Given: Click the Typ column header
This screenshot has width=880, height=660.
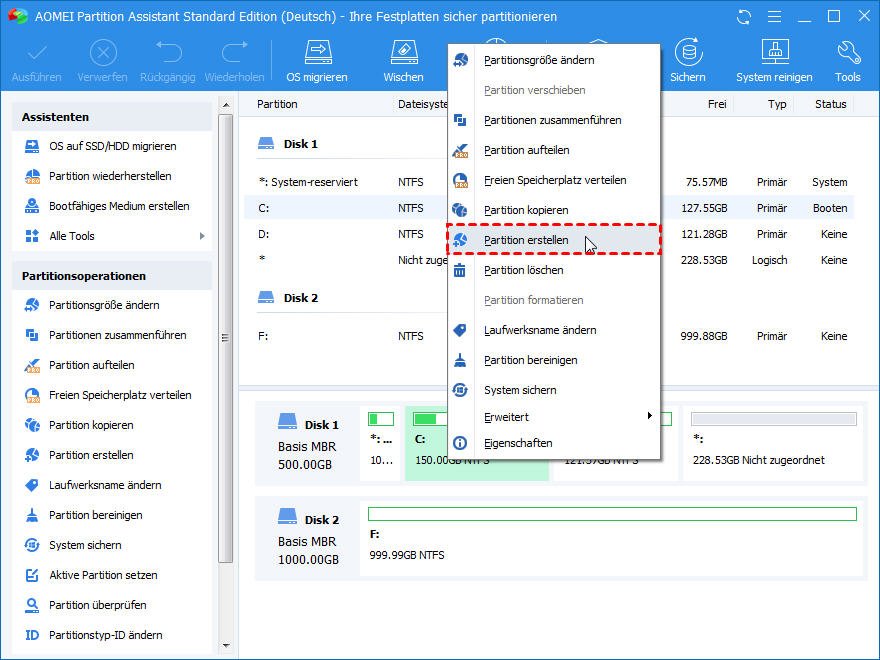Looking at the screenshot, I should [x=777, y=104].
